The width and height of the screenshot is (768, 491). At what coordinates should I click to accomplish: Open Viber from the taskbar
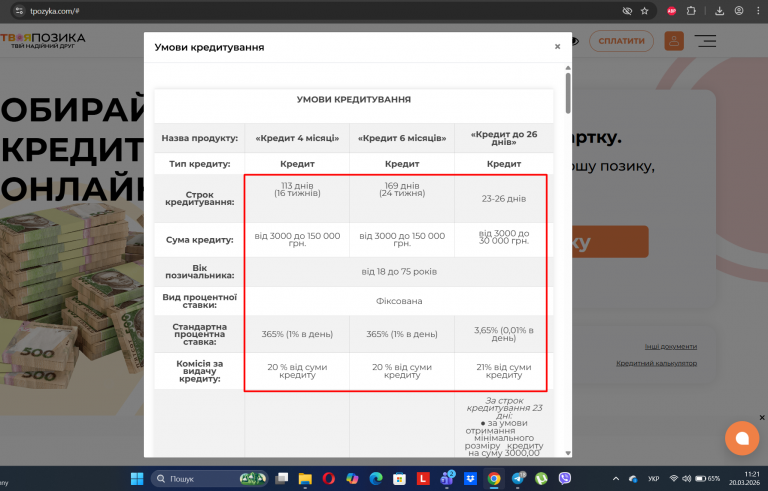[565, 478]
